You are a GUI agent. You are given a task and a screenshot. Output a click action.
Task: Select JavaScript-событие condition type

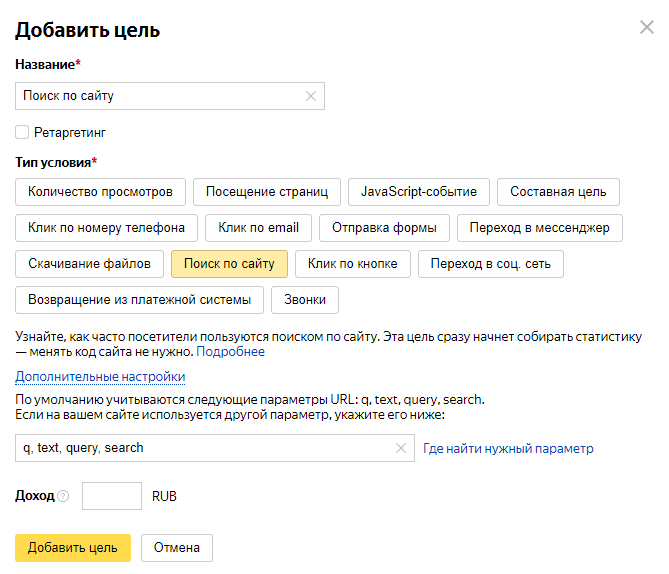[419, 192]
